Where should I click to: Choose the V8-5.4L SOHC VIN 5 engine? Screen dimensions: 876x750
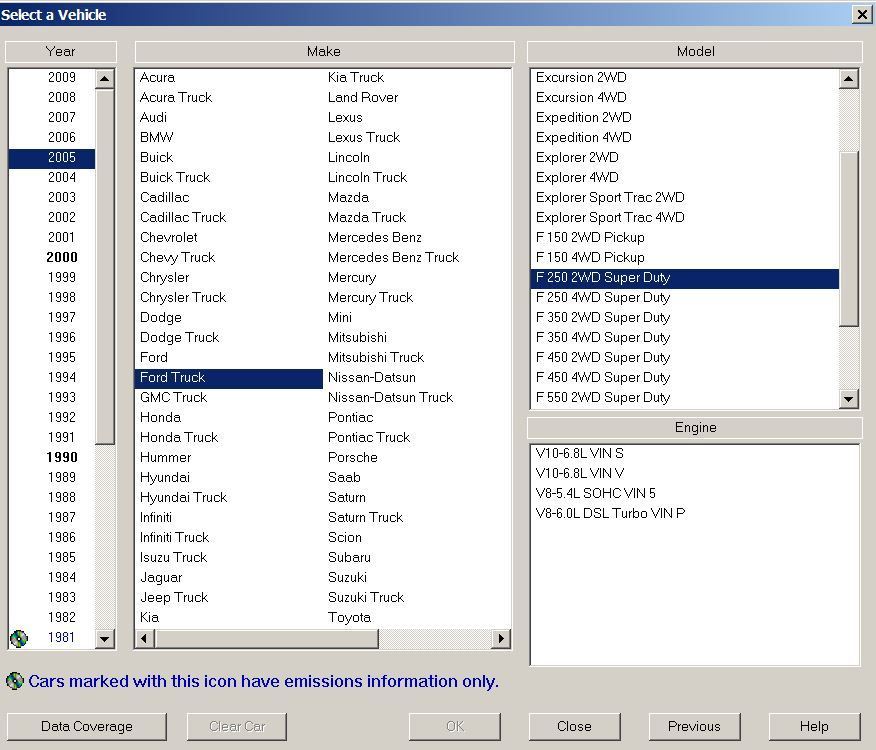(595, 493)
